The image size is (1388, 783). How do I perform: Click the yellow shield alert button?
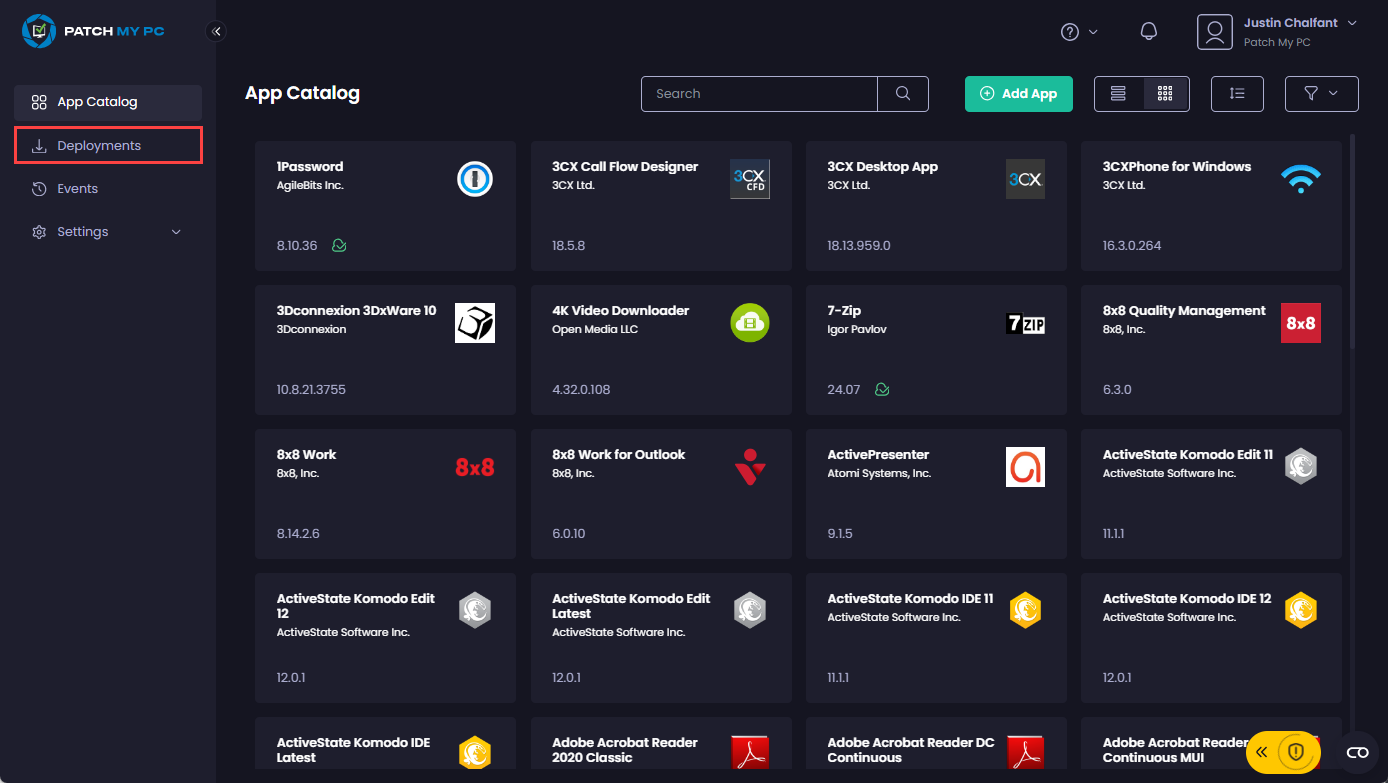pos(1296,751)
